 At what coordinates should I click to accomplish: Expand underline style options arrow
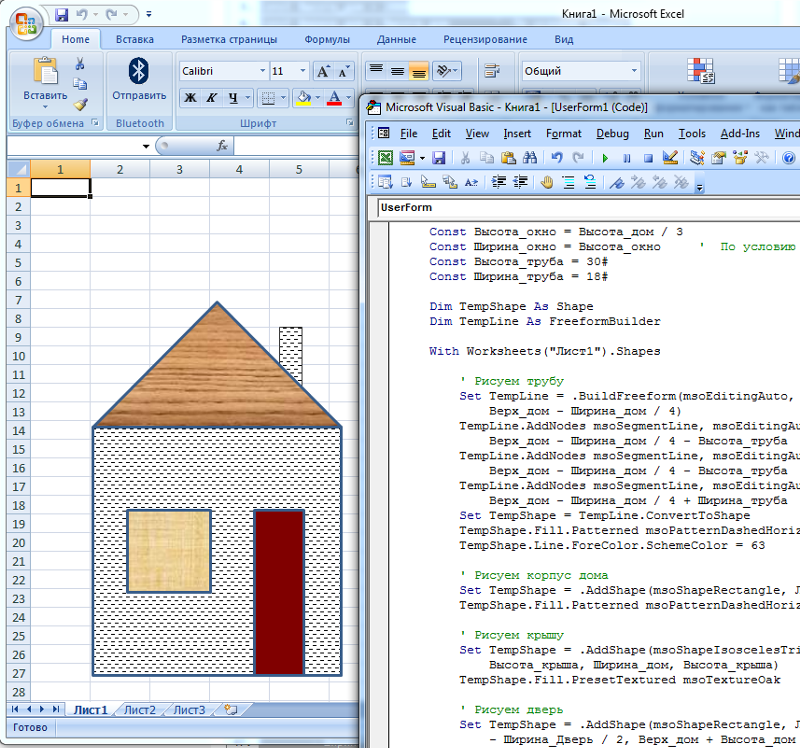pyautogui.click(x=247, y=97)
